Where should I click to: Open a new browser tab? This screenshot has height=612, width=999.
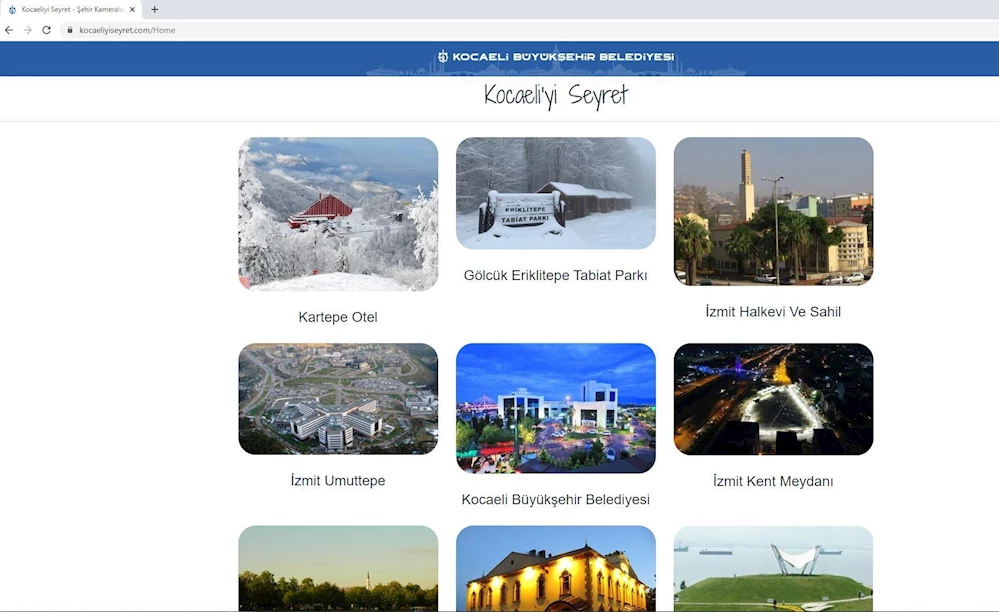154,9
